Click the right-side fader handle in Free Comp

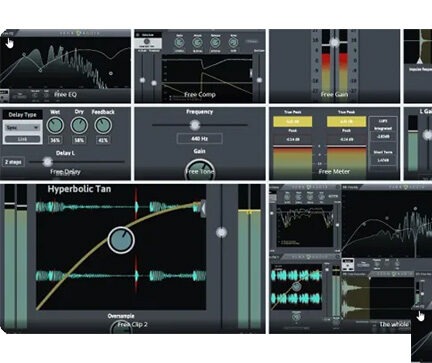[259, 80]
